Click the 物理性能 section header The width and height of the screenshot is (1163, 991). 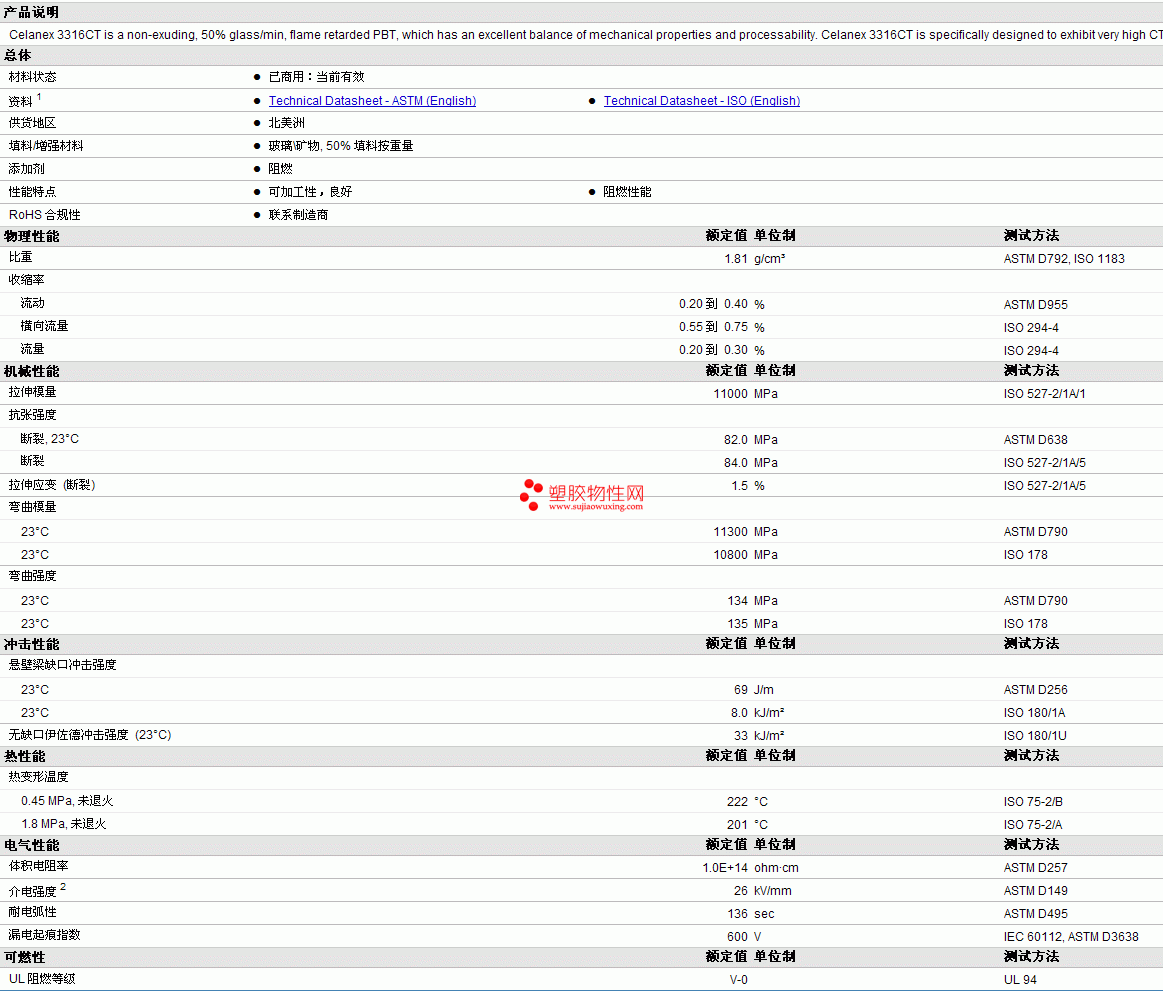click(x=31, y=236)
